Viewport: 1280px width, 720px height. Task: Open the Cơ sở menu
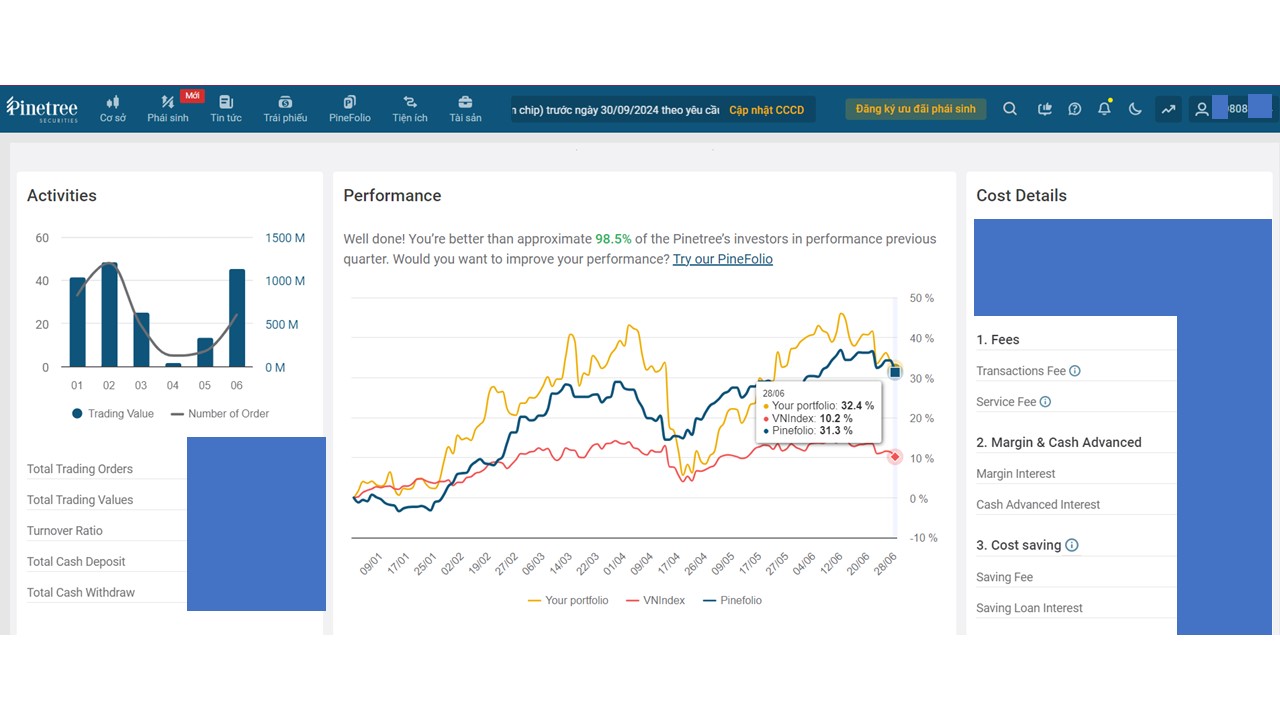pyautogui.click(x=113, y=109)
